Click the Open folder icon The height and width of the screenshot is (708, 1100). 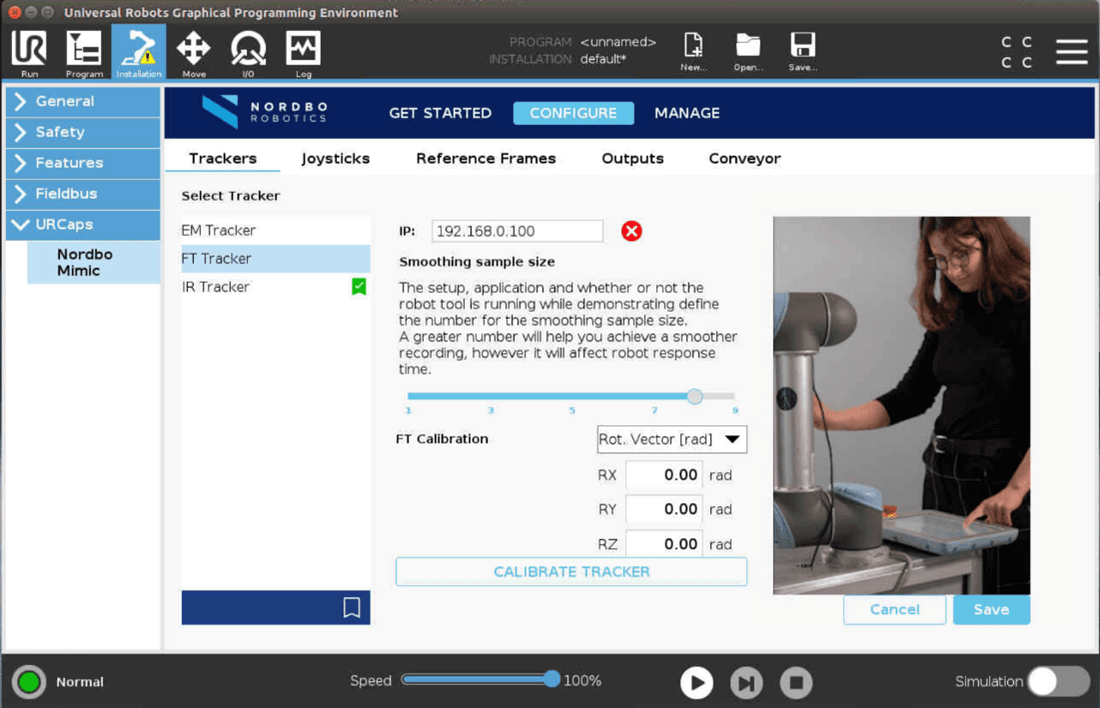click(748, 50)
